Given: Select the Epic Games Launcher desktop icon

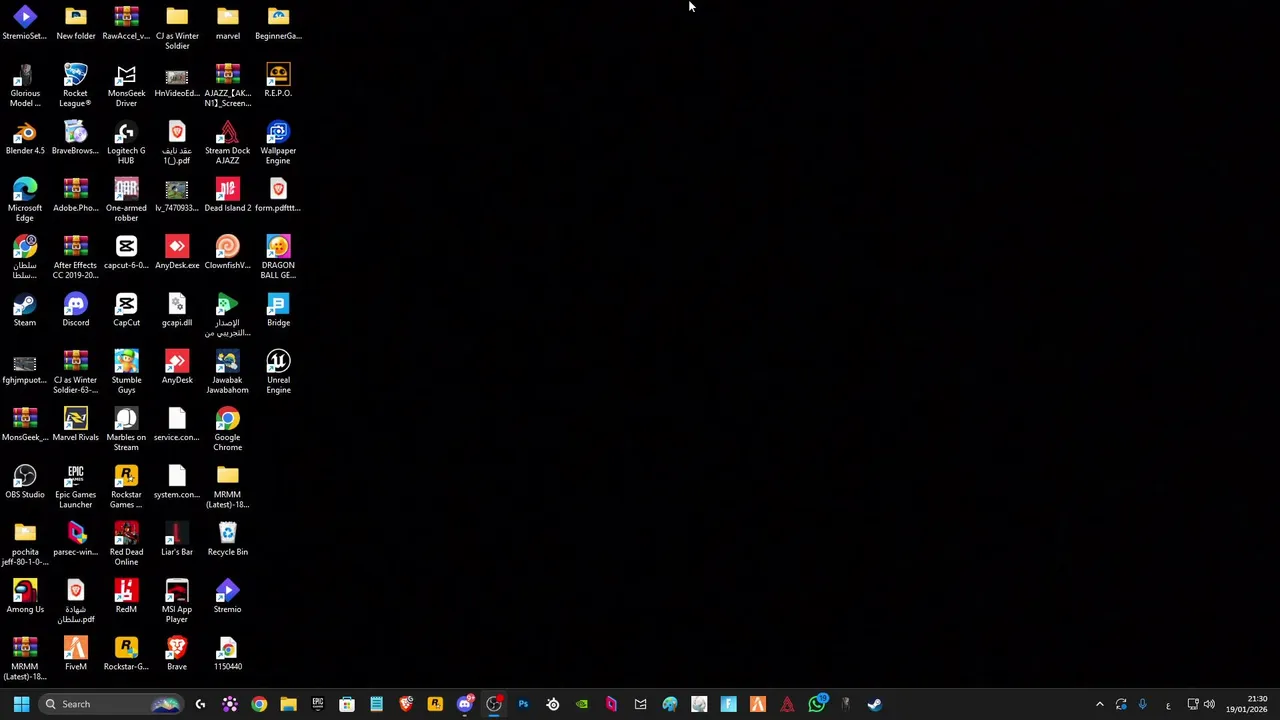Looking at the screenshot, I should (75, 488).
